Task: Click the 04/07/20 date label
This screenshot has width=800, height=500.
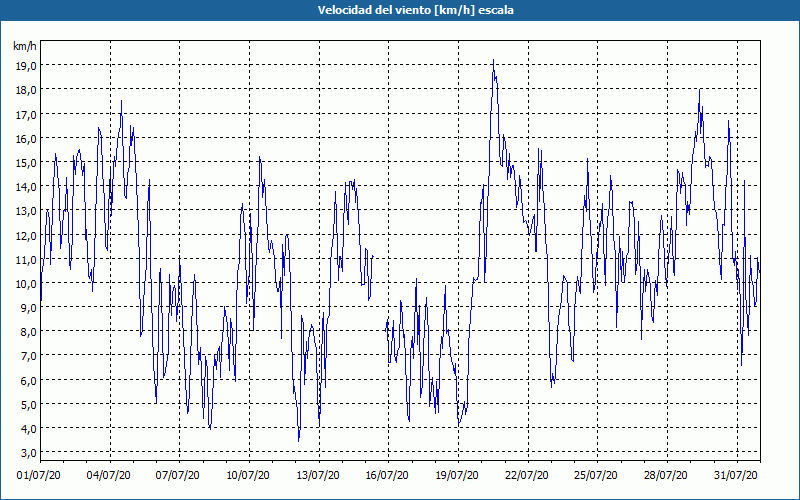Action: 109,476
